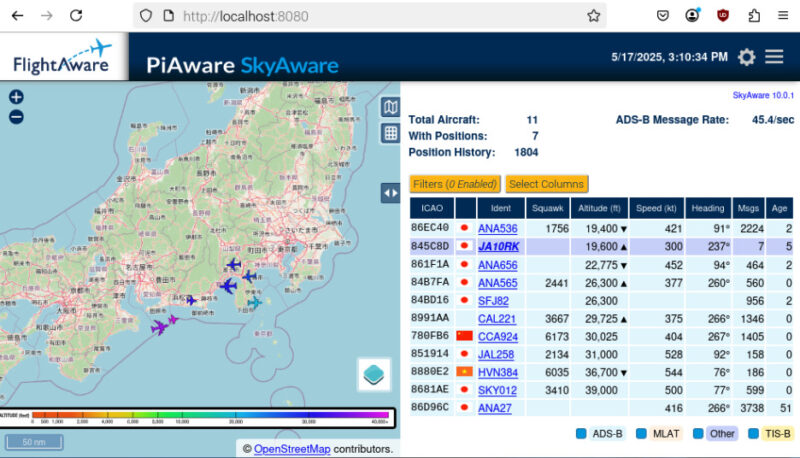Click the site shield protection icon
This screenshot has height=458, width=800.
[x=146, y=16]
